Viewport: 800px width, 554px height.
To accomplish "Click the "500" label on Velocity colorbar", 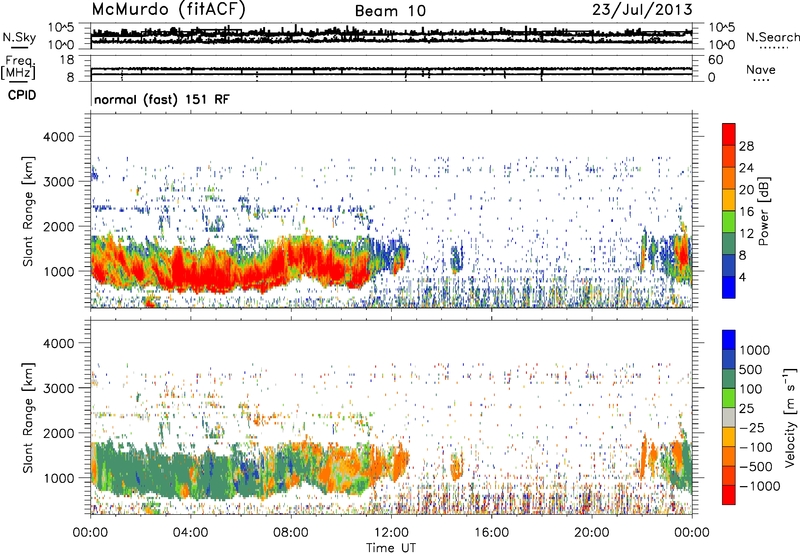I will (x=752, y=369).
